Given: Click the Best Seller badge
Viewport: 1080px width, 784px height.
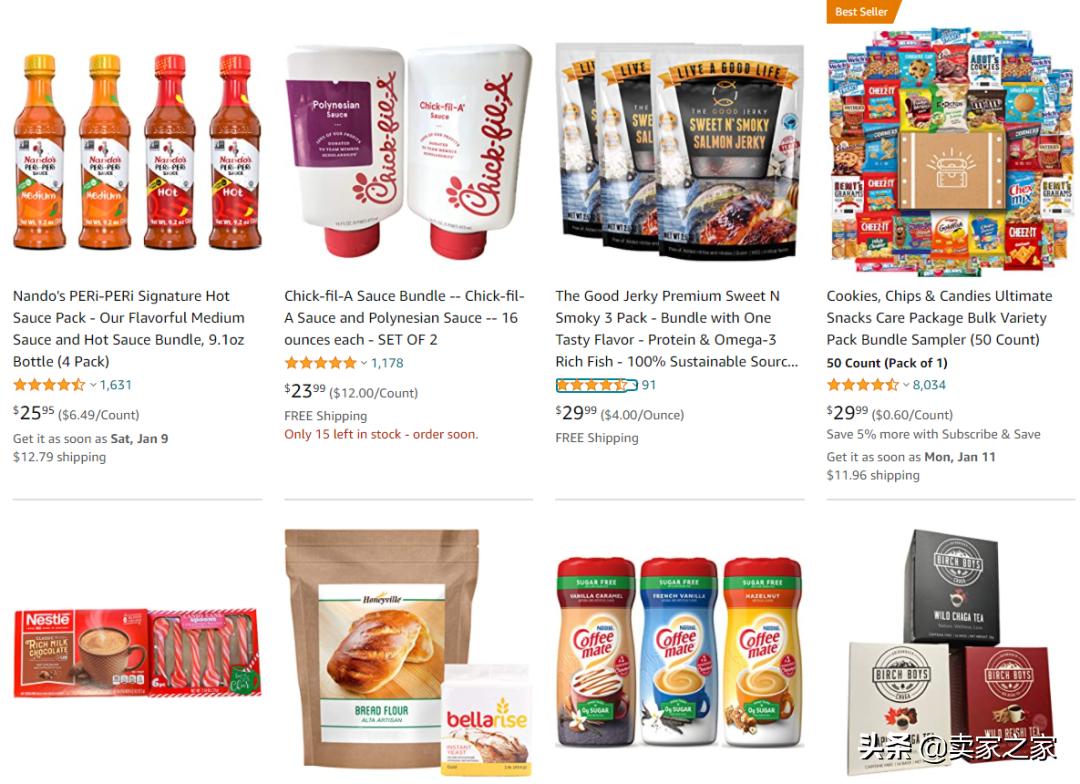Looking at the screenshot, I should pyautogui.click(x=862, y=12).
